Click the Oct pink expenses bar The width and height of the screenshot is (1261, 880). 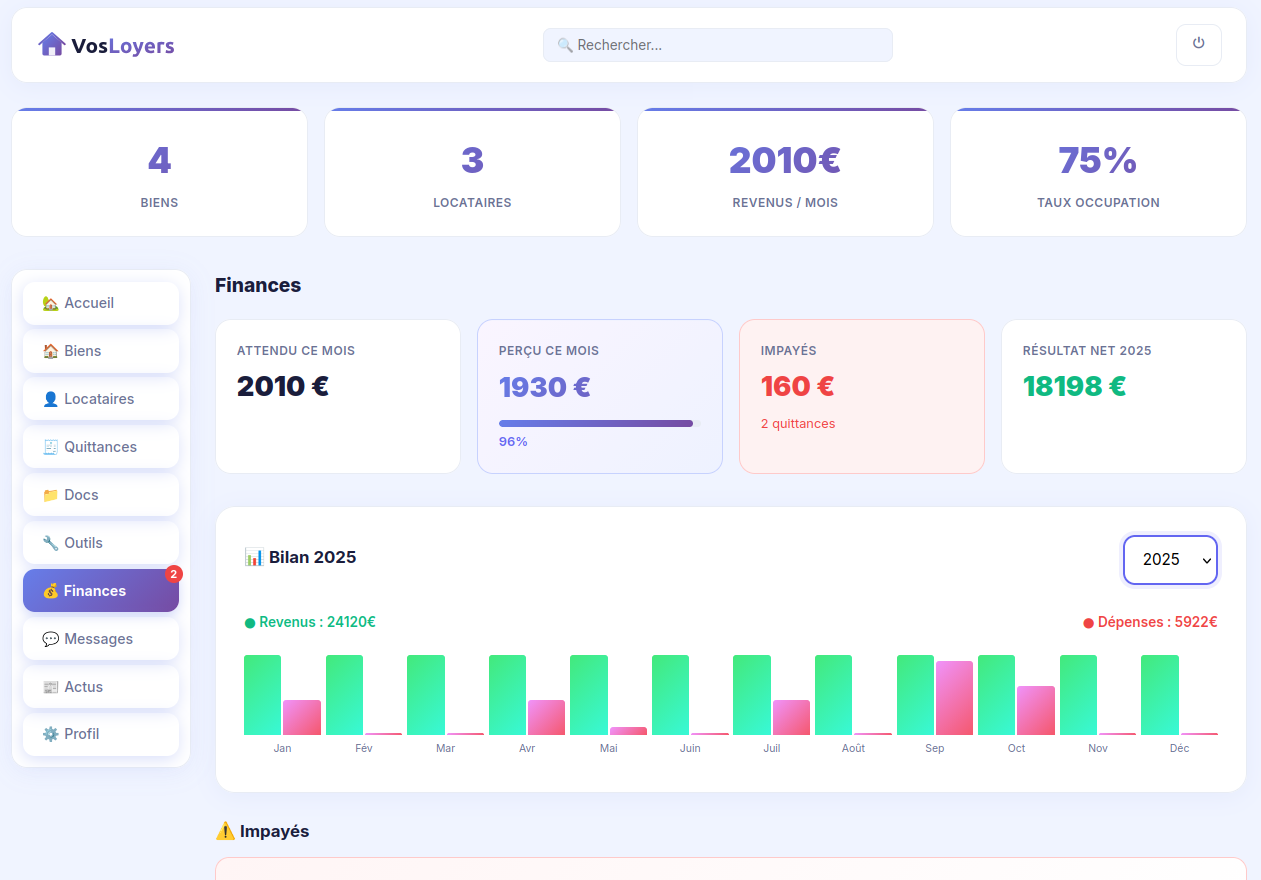[1036, 710]
